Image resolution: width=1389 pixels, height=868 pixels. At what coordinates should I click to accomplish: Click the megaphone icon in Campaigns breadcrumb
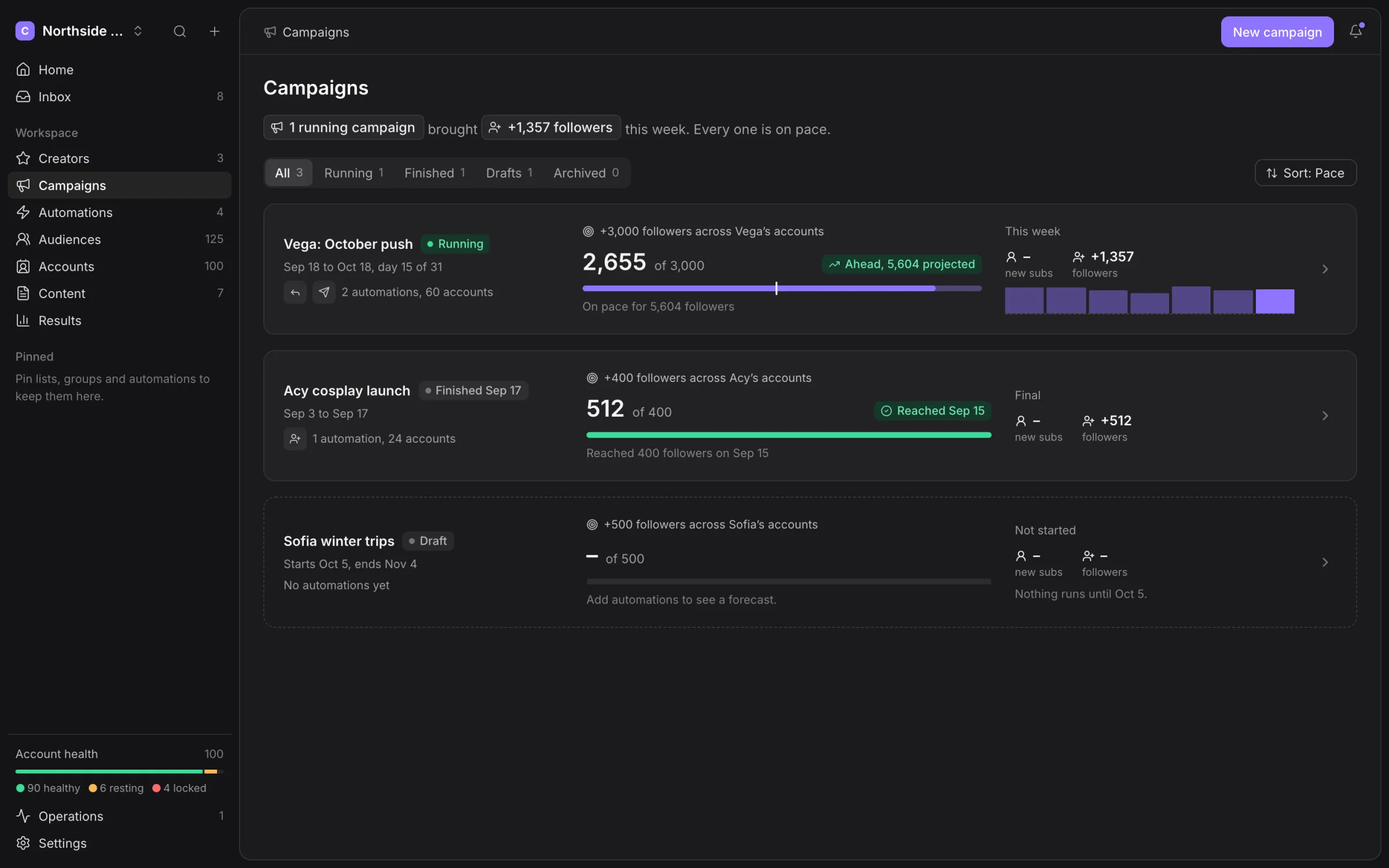[x=270, y=32]
